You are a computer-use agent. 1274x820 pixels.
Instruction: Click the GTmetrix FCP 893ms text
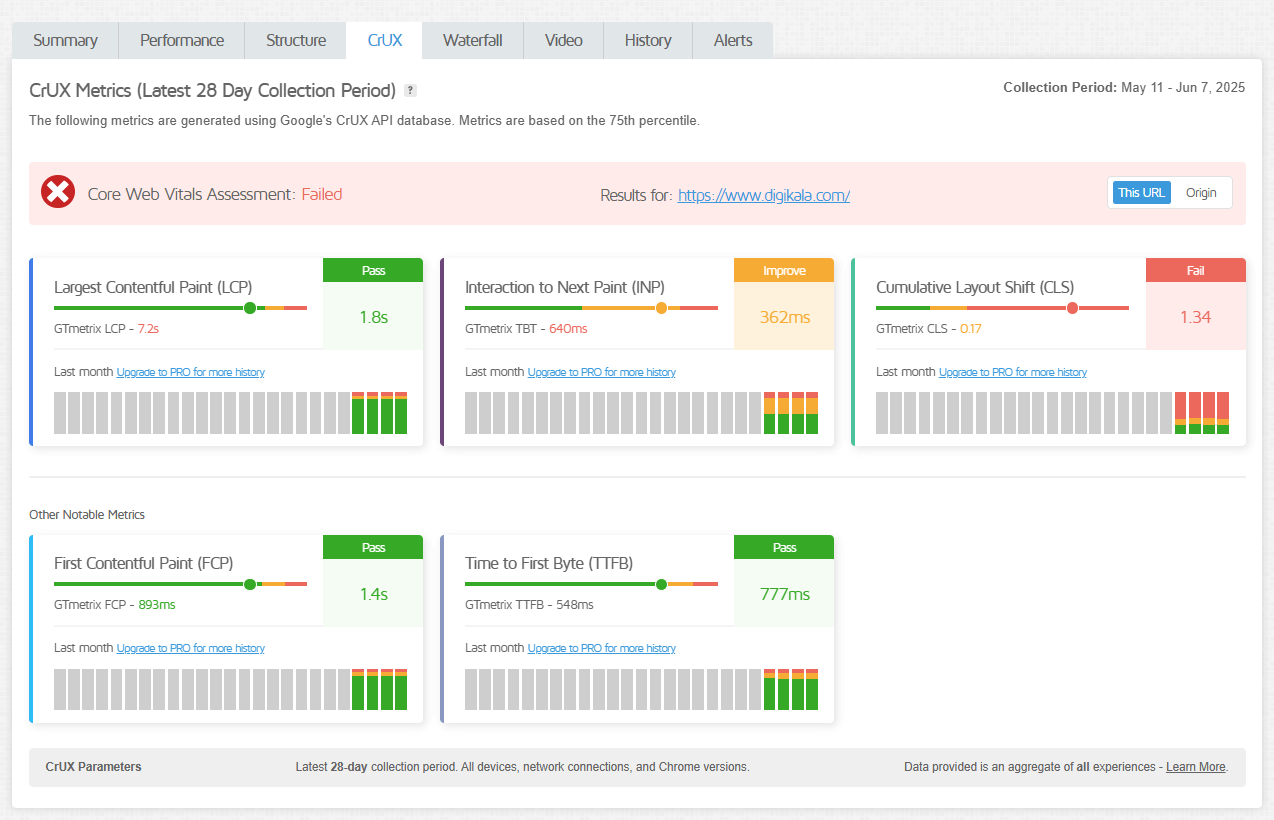pos(115,605)
